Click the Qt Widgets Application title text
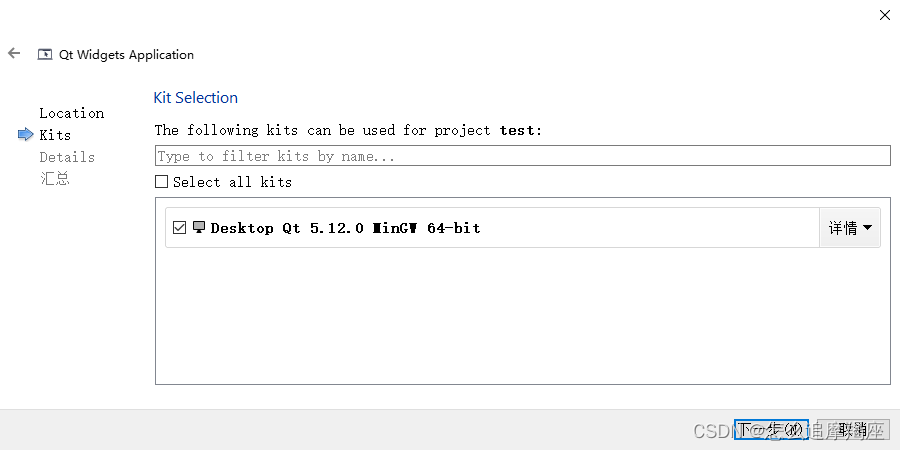The image size is (900, 450). [126, 55]
